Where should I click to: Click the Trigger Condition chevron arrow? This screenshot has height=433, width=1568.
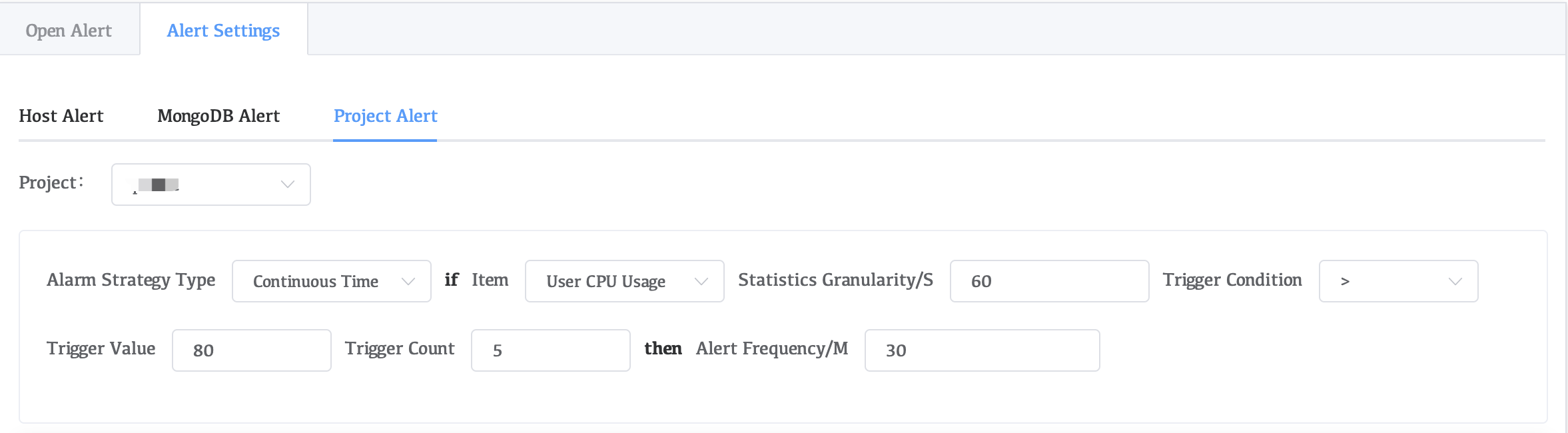(x=1455, y=281)
